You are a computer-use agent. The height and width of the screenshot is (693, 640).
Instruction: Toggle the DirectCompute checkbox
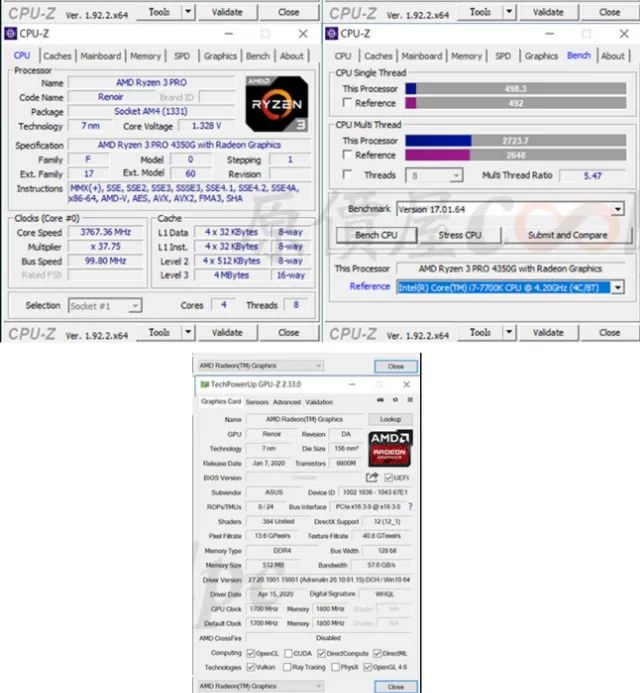click(x=321, y=653)
